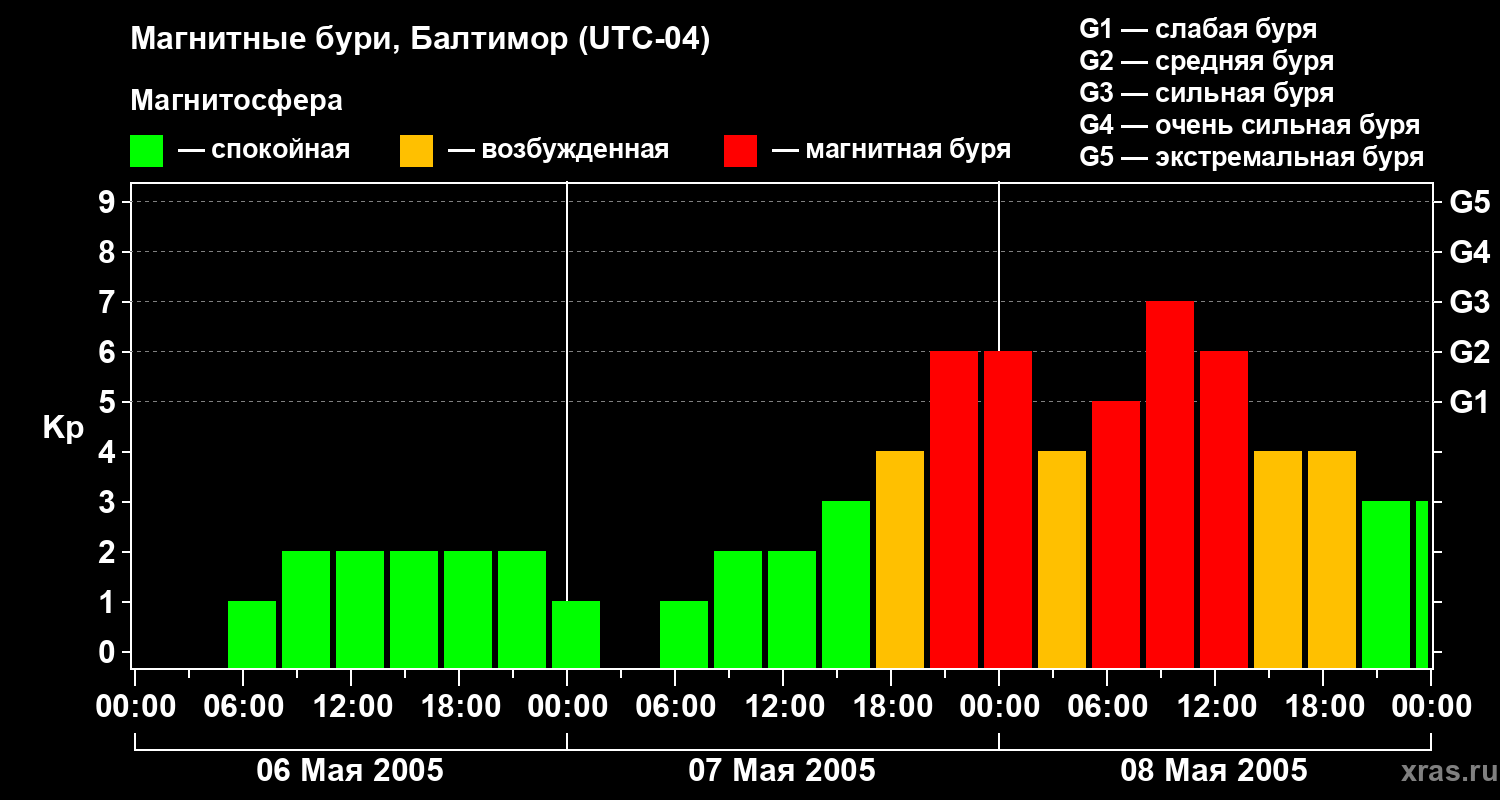
Task: Click the — спокойная legend label
Action: [x=264, y=150]
